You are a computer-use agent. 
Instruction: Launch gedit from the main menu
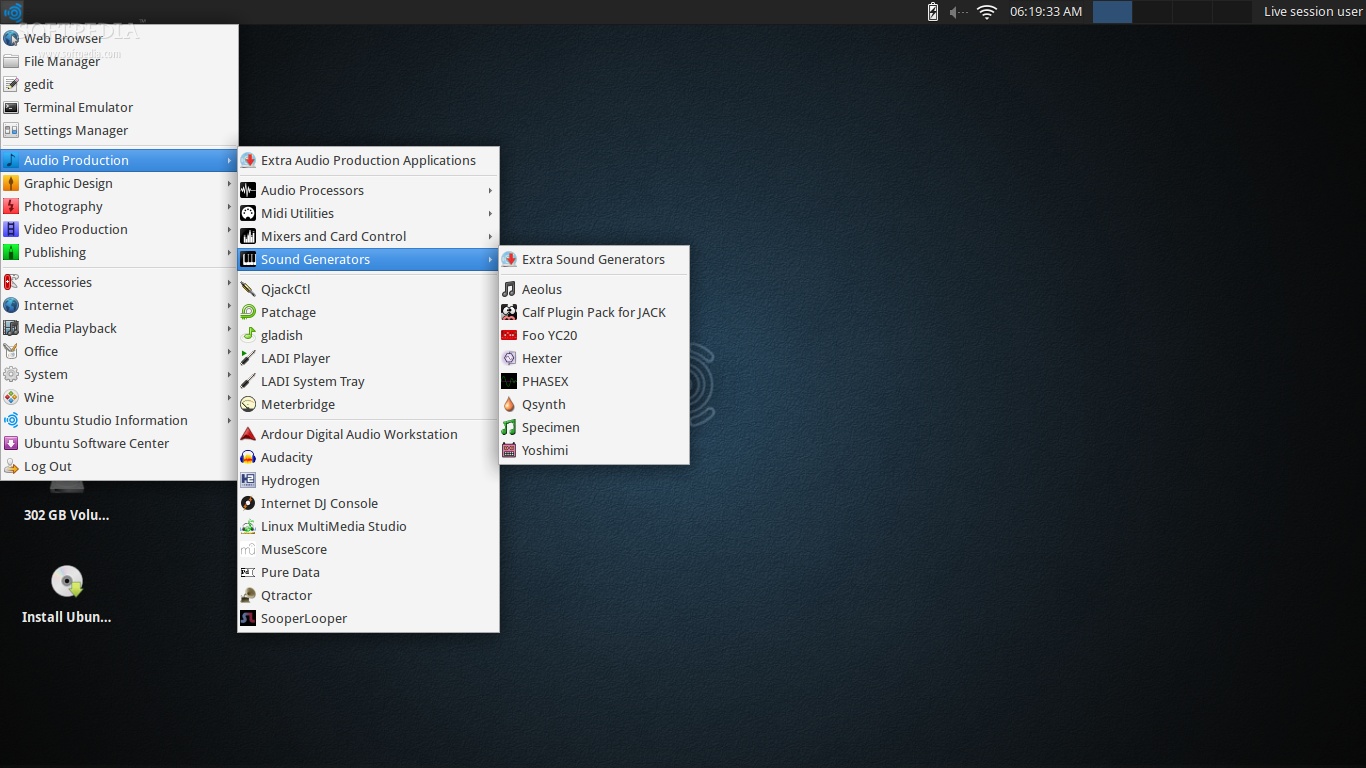coord(119,84)
